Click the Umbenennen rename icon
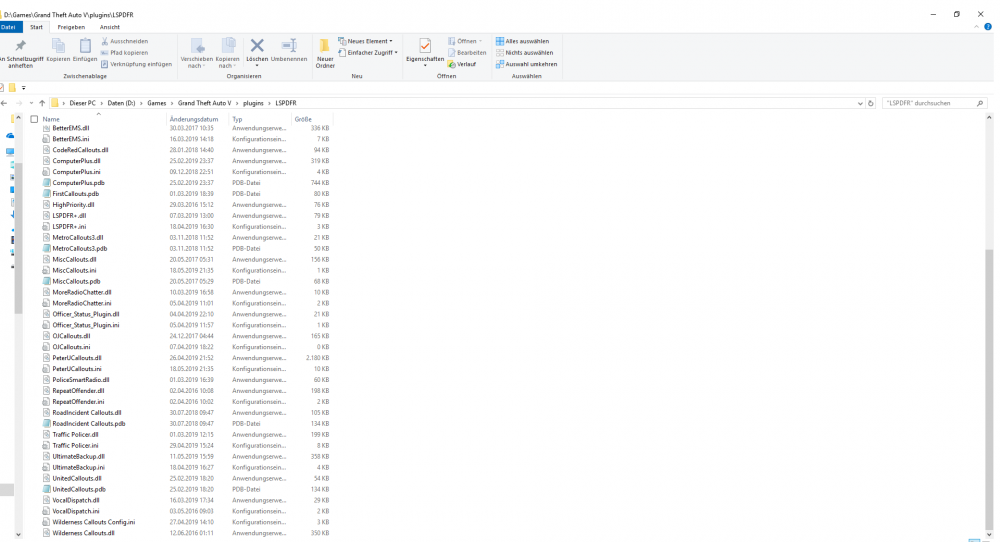This screenshot has height=542, width=1000. [x=289, y=50]
